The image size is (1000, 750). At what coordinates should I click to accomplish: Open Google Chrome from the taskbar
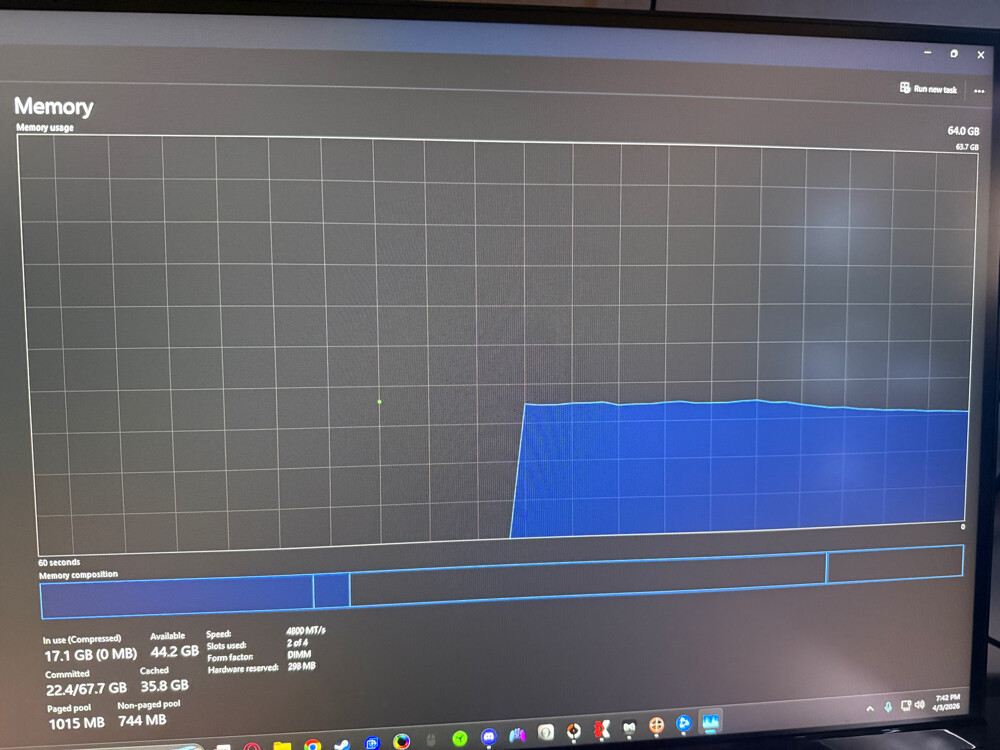[x=312, y=744]
